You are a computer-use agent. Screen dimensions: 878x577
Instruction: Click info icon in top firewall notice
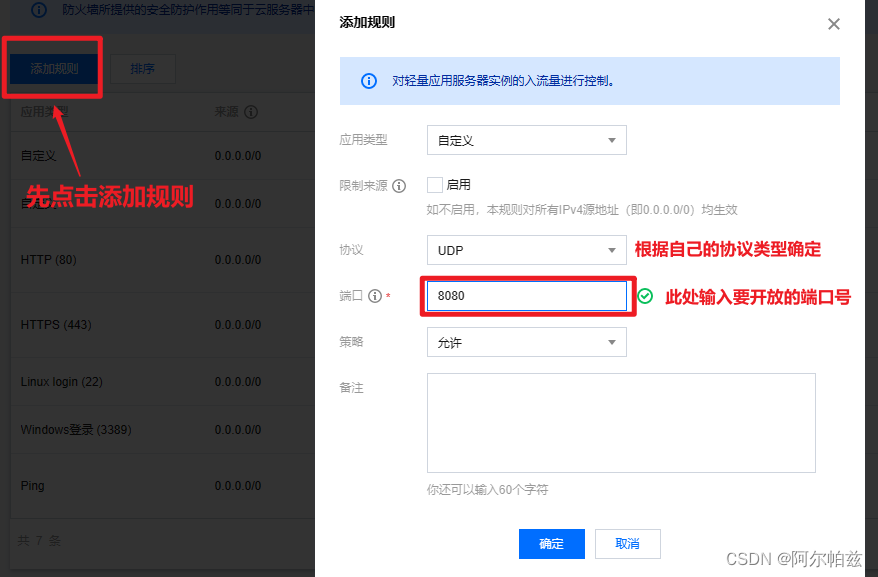[39, 10]
